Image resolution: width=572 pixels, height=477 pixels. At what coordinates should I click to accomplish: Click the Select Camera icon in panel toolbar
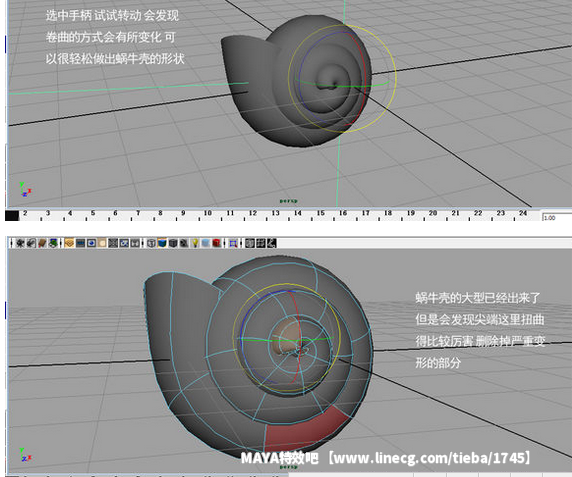click(20, 243)
